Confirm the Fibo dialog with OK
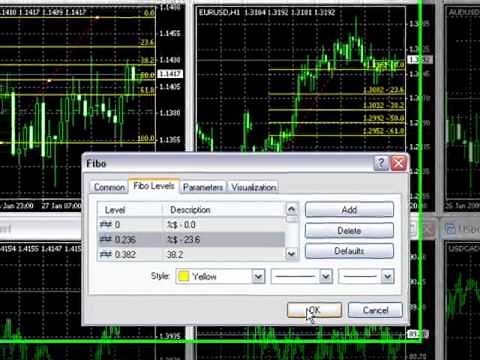Image resolution: width=480 pixels, height=360 pixels. [x=314, y=310]
